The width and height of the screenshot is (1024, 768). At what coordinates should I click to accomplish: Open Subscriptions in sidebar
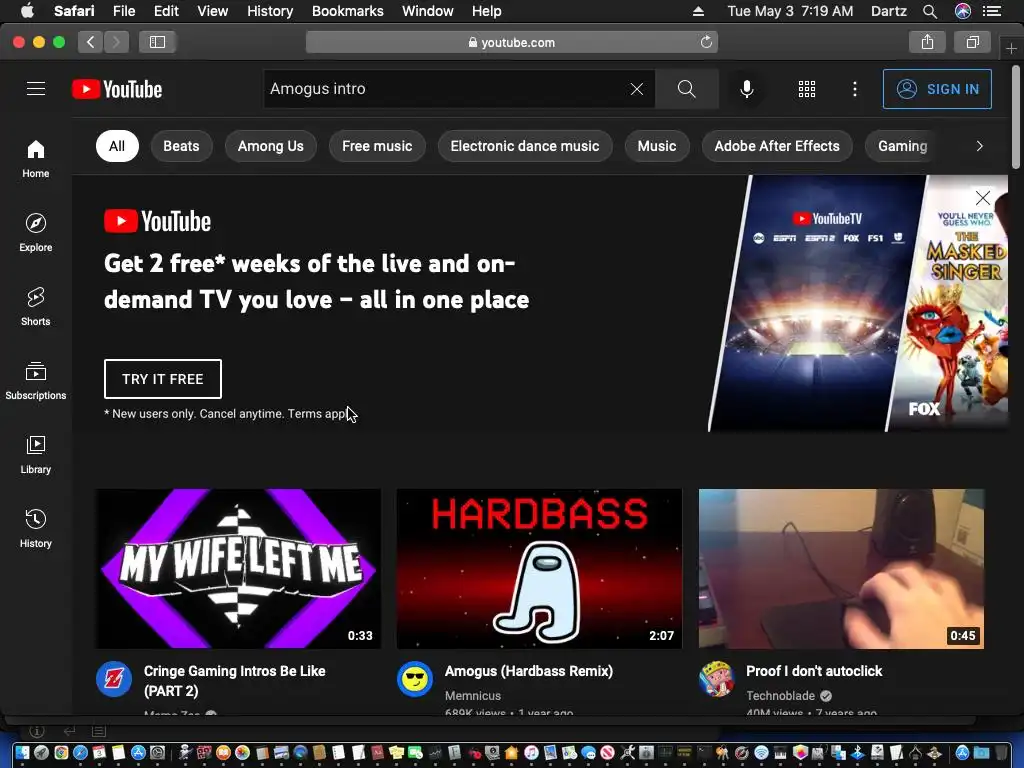pos(36,381)
